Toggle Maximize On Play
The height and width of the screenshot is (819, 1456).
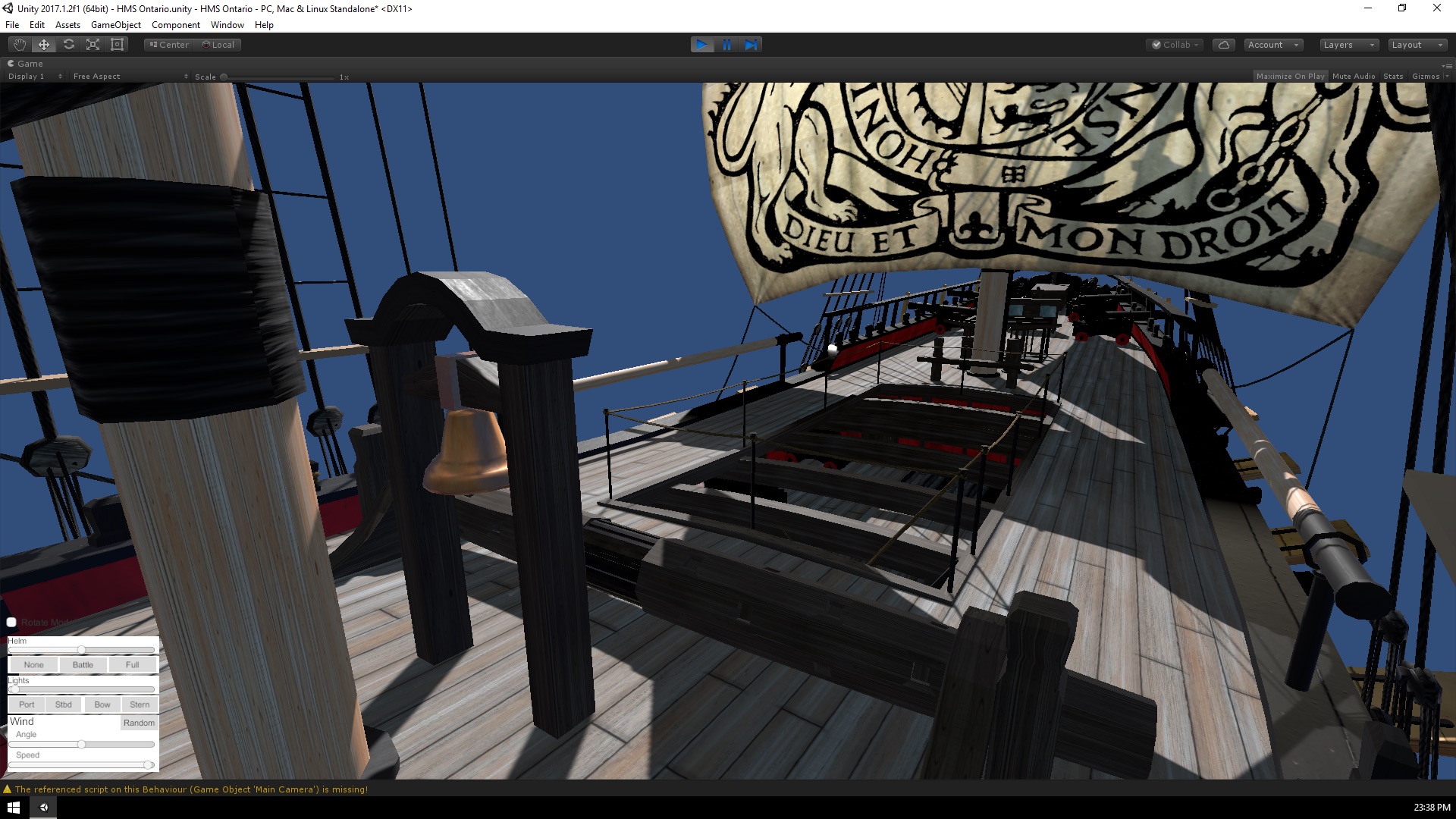tap(1290, 77)
